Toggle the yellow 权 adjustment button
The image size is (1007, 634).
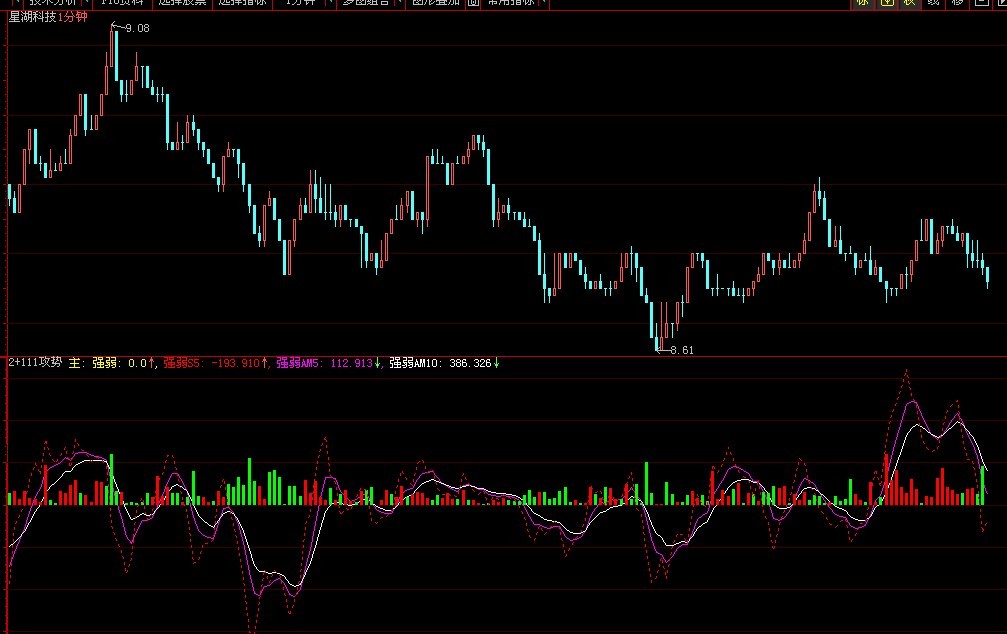(x=909, y=3)
